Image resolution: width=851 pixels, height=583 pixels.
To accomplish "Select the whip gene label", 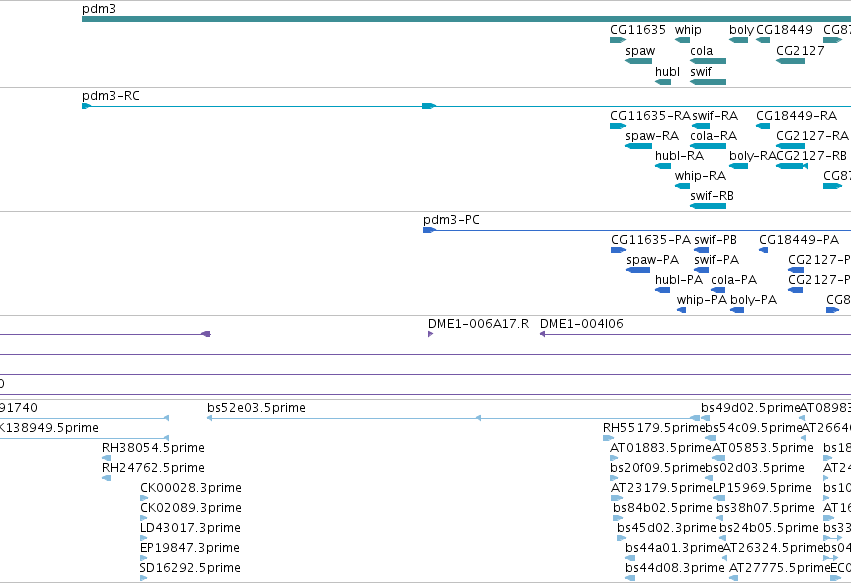I will 688,29.
